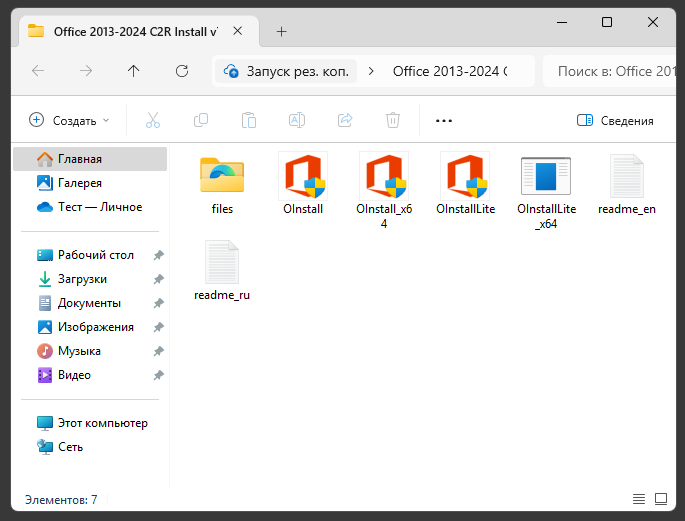Expand the breadcrumb chevron before Office 2013-2024
The width and height of the screenshot is (685, 521).
[372, 71]
